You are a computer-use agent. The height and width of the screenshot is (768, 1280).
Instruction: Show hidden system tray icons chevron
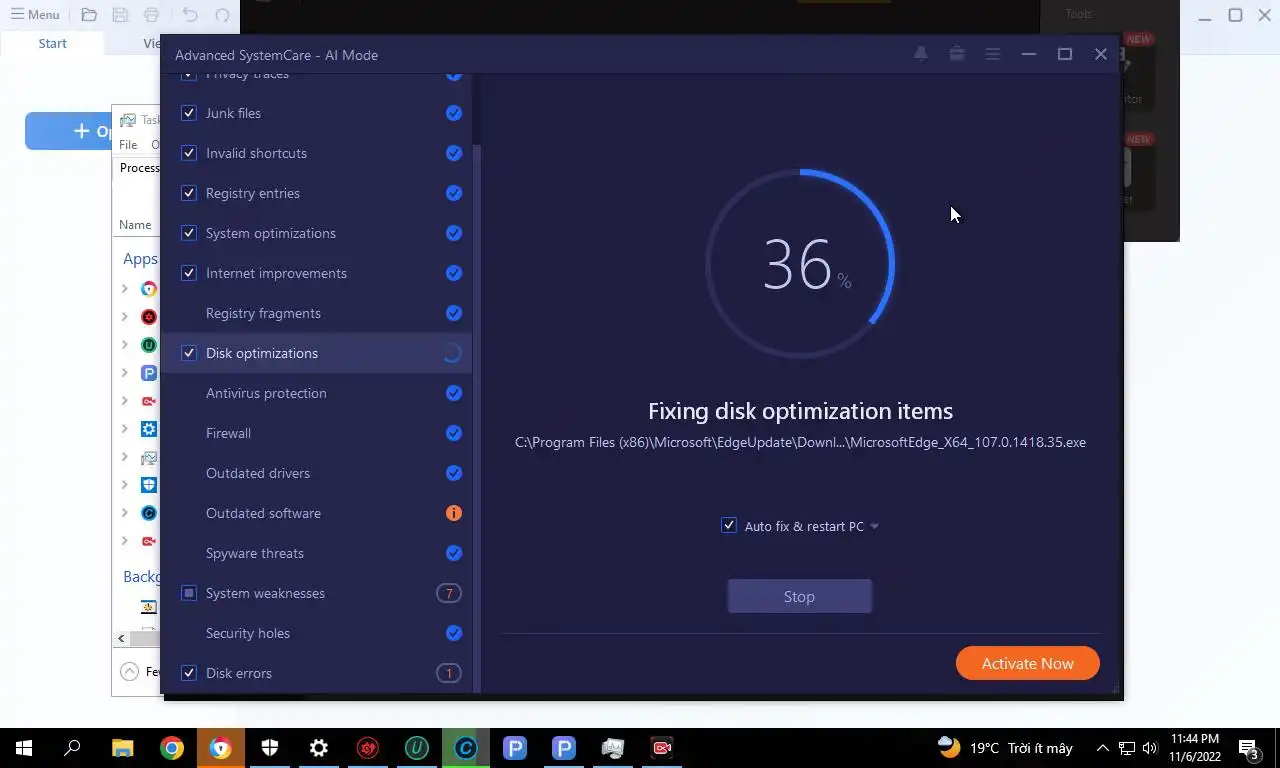tap(1103, 748)
